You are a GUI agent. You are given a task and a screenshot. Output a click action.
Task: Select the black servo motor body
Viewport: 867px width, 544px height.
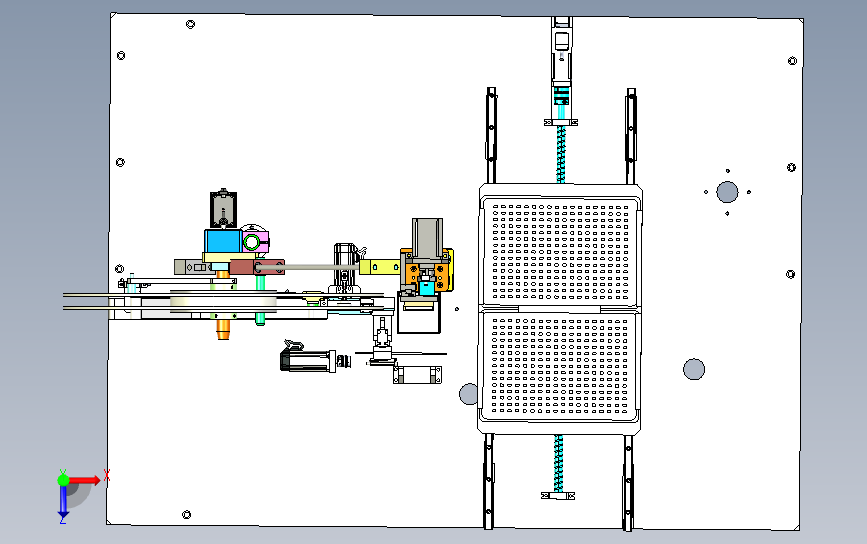(x=307, y=360)
